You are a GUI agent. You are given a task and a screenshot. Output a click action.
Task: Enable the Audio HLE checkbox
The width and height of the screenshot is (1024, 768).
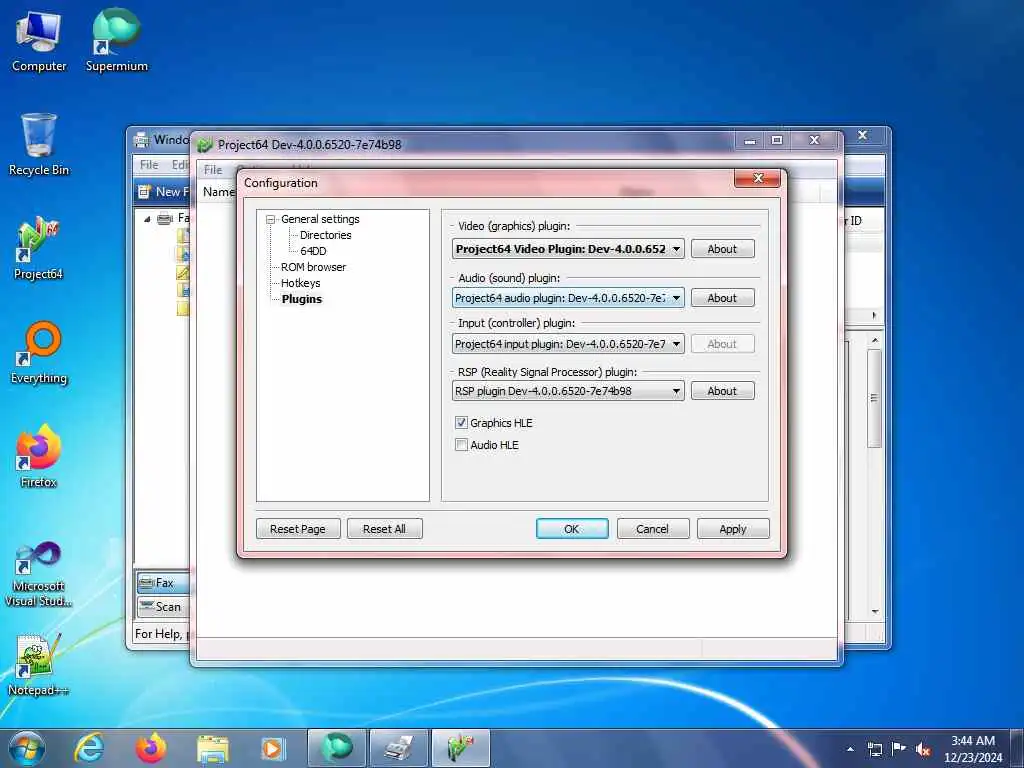(x=461, y=445)
